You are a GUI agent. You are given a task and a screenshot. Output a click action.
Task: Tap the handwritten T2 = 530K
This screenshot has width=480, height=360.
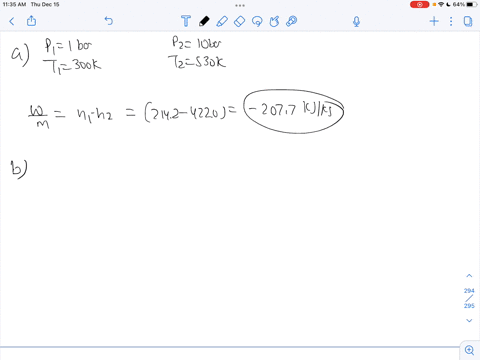click(197, 62)
